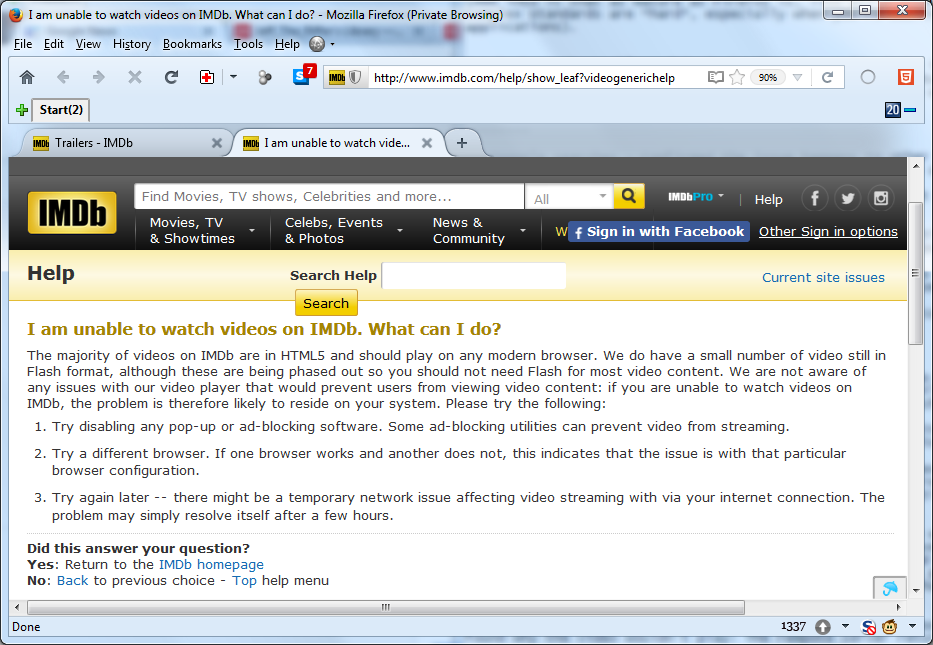
Task: Click the vertical scrollbar thumb
Action: pyautogui.click(x=915, y=273)
